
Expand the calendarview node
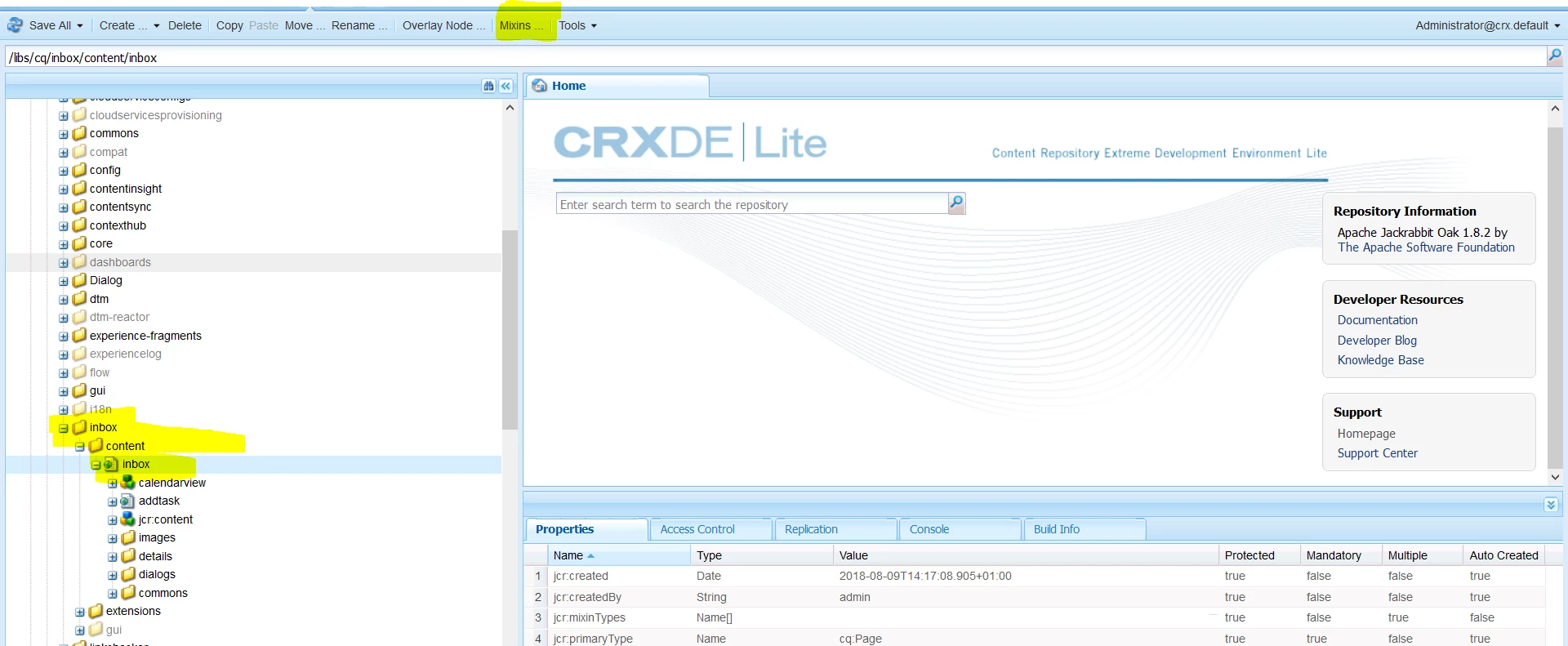[113, 483]
